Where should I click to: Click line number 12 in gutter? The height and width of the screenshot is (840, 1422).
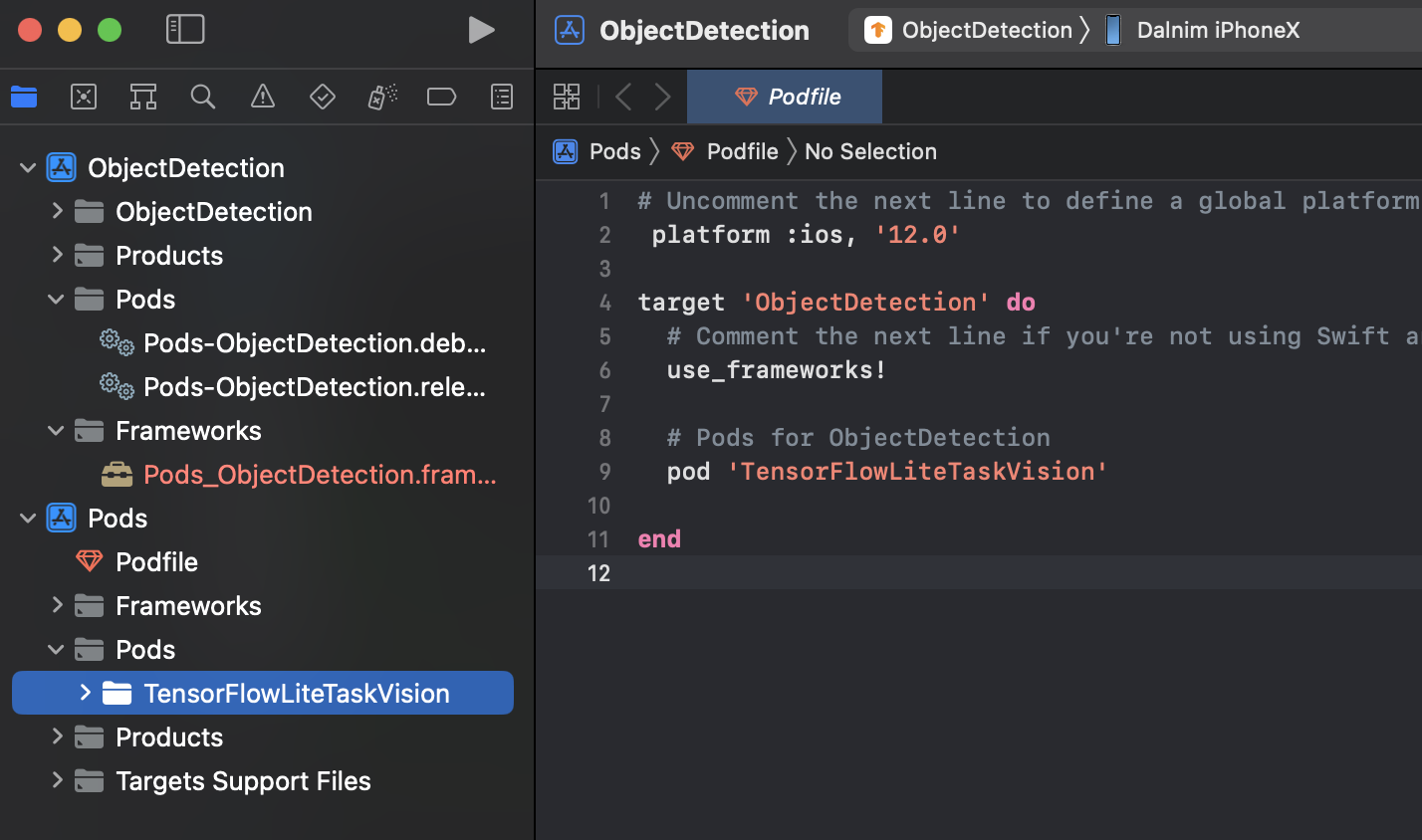click(x=598, y=573)
